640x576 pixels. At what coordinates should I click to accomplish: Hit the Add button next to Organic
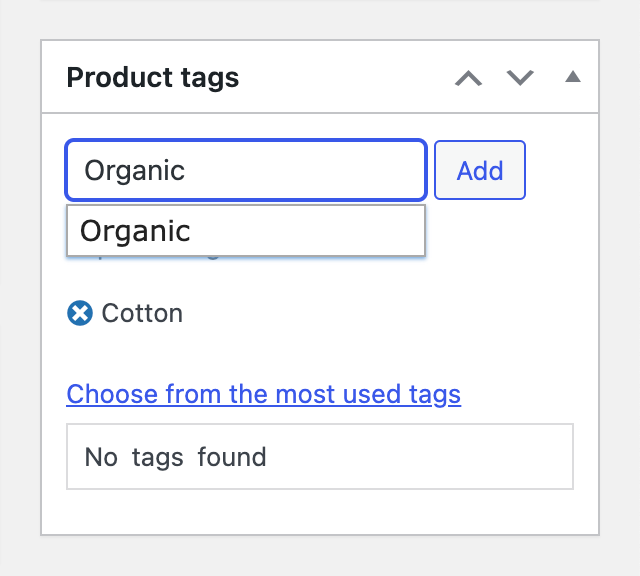(x=479, y=170)
